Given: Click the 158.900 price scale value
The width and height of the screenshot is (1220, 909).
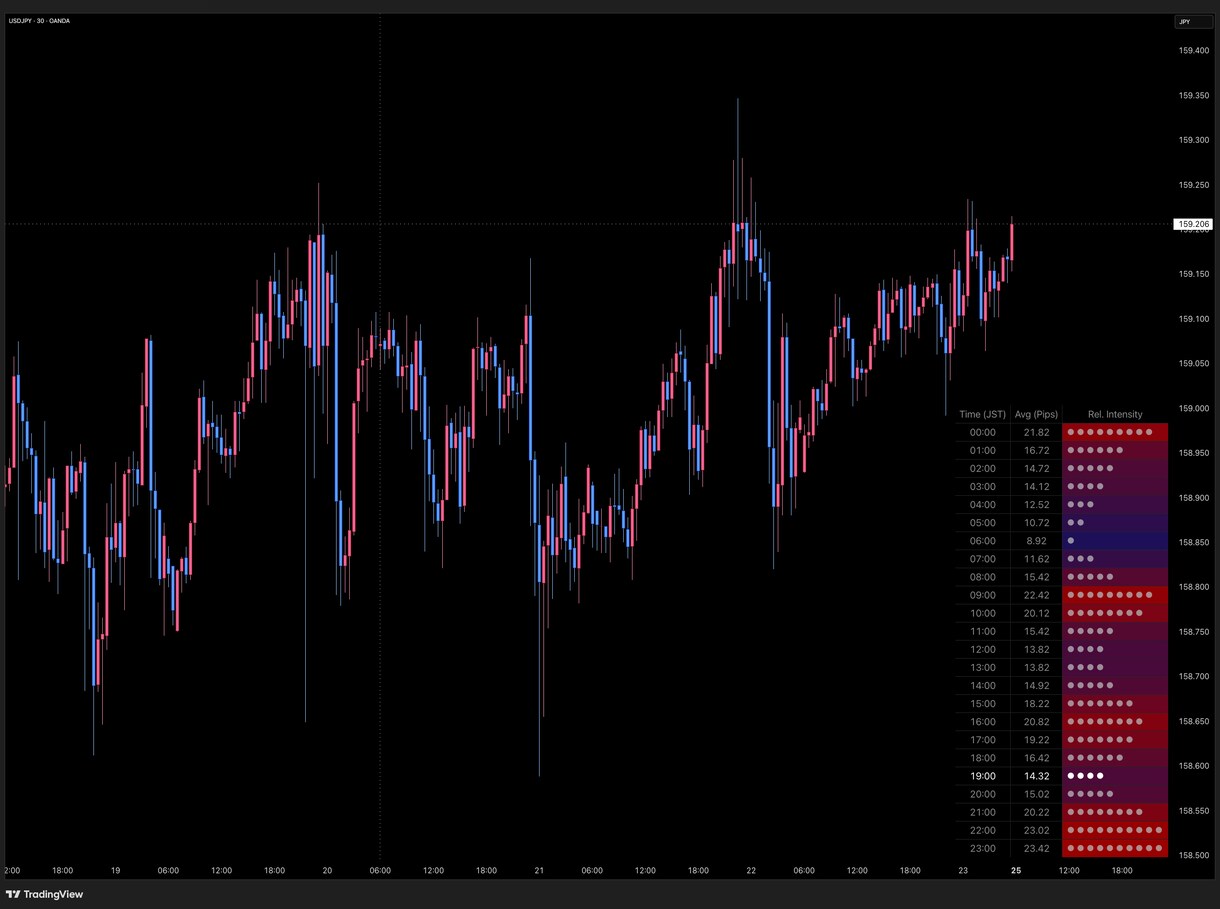Looking at the screenshot, I should tap(1194, 498).
